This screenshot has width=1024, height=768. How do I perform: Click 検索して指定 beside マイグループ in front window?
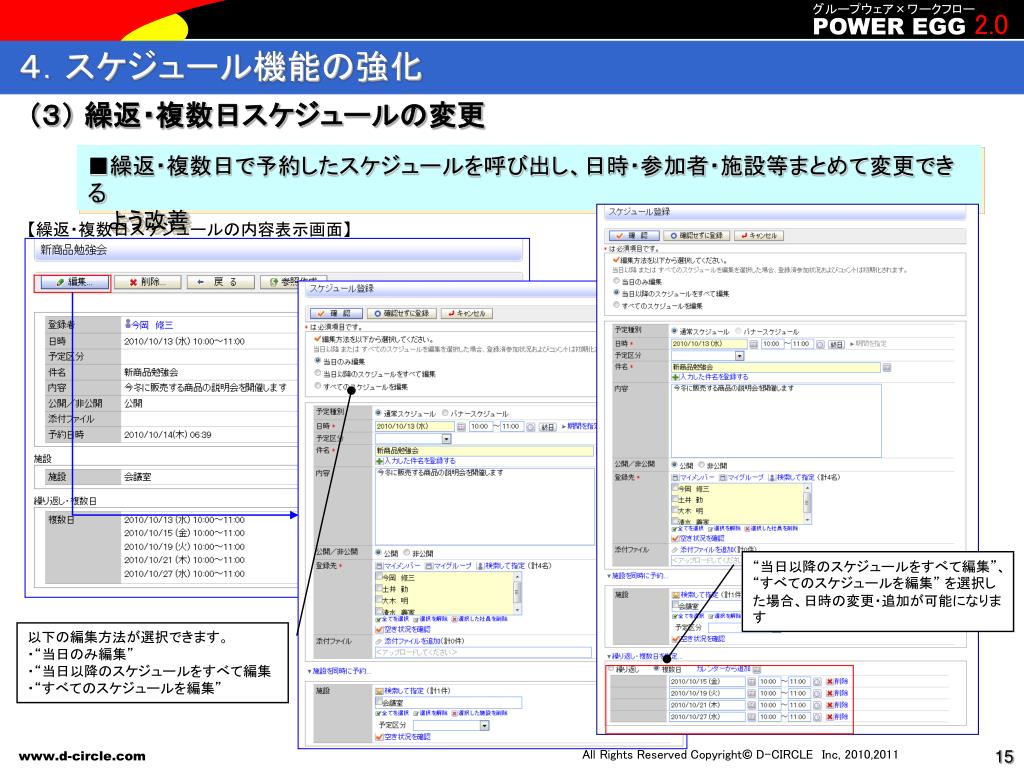[x=791, y=477]
